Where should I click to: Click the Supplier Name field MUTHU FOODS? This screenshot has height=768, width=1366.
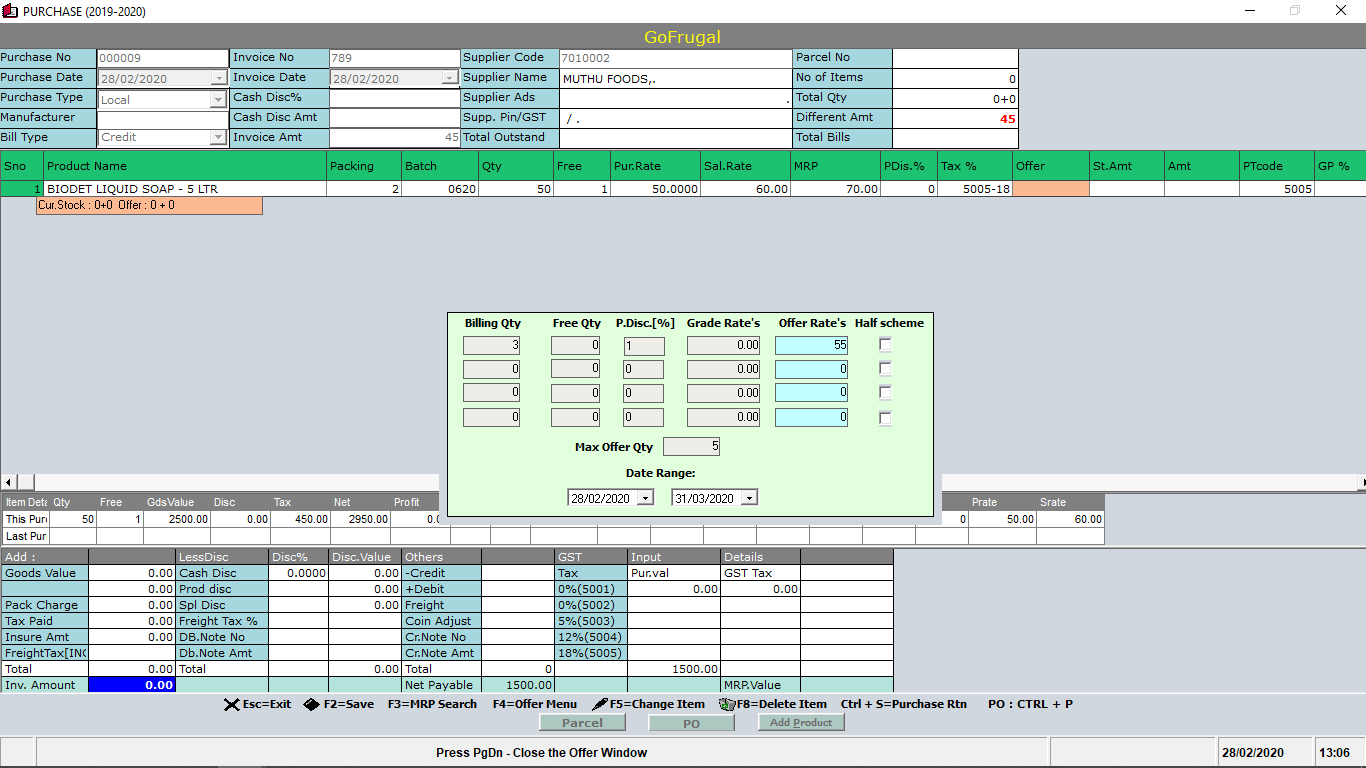coord(675,78)
